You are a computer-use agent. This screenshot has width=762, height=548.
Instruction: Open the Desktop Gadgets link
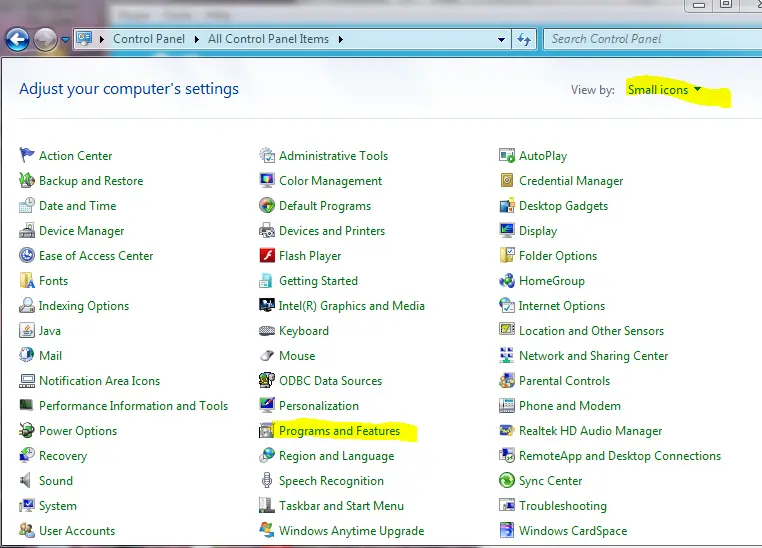(563, 206)
